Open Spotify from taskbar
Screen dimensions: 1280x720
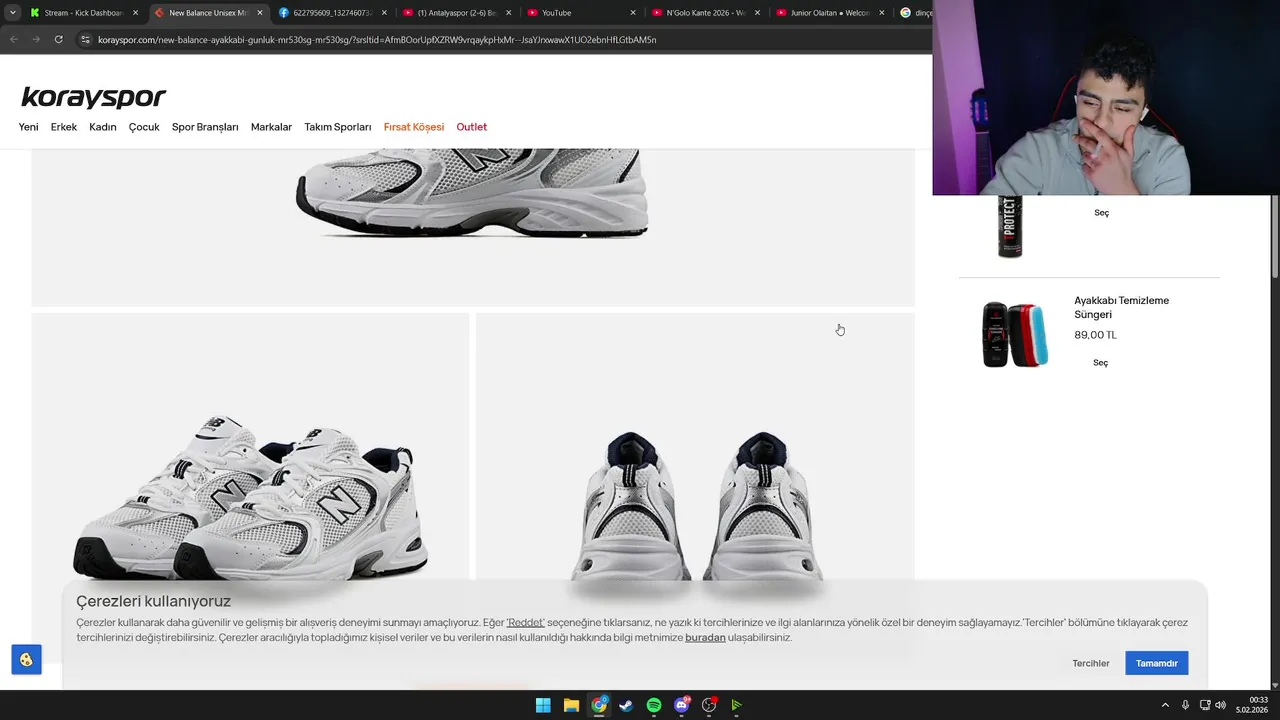654,705
